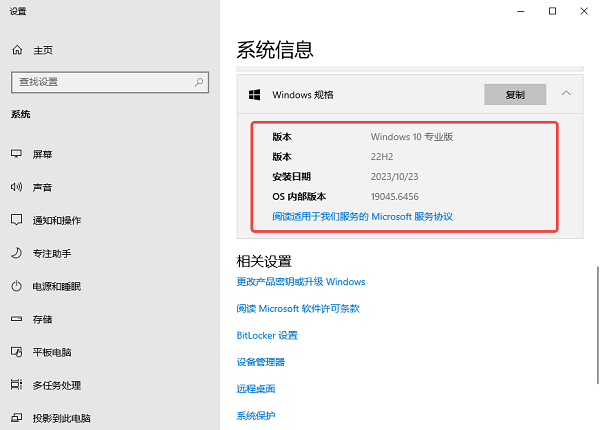Open 专注助手 settings
600x430 pixels.
coord(52,253)
